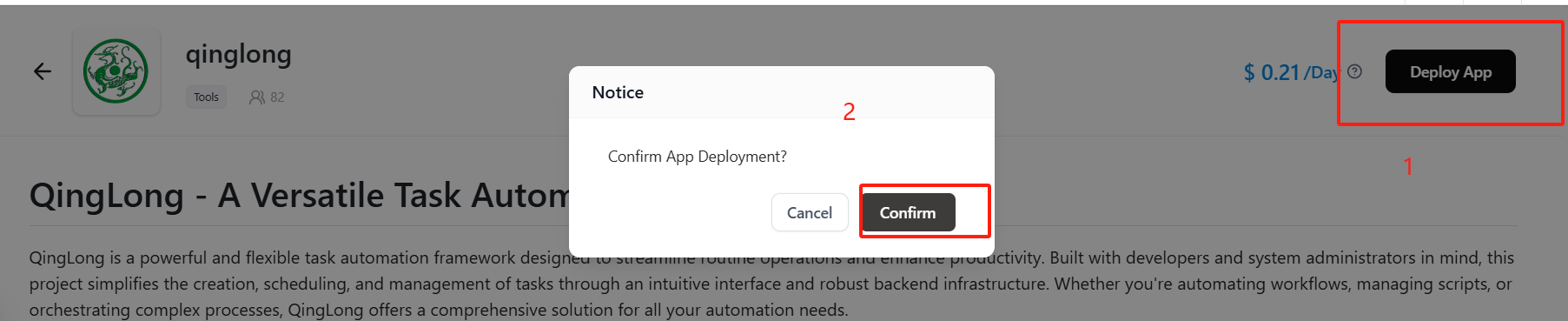Open the price help question mark icon

pyautogui.click(x=1354, y=72)
